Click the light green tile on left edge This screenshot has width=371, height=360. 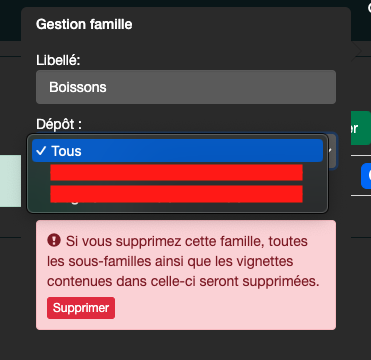(10, 181)
